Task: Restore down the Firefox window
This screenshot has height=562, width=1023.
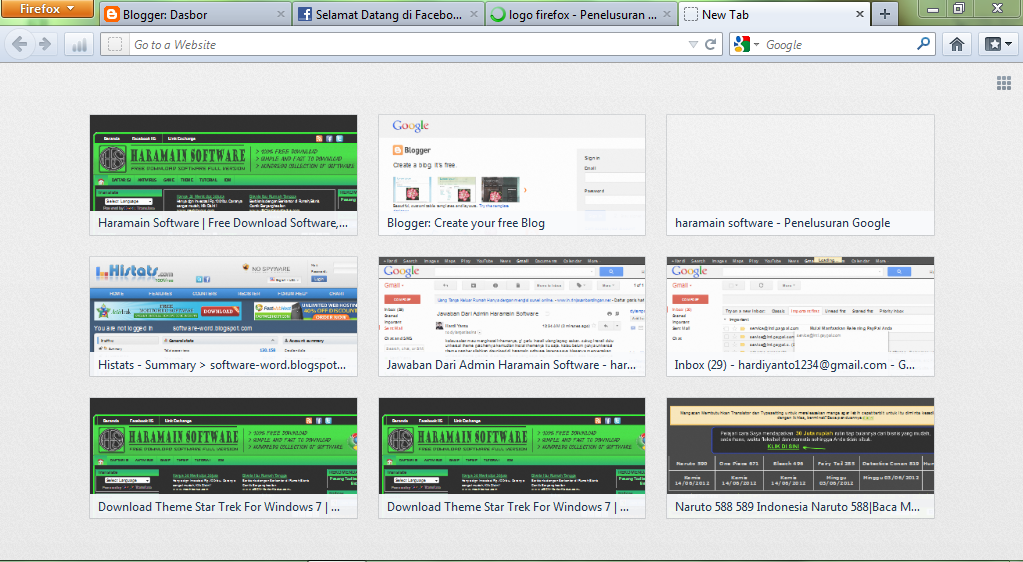Action: pos(958,8)
